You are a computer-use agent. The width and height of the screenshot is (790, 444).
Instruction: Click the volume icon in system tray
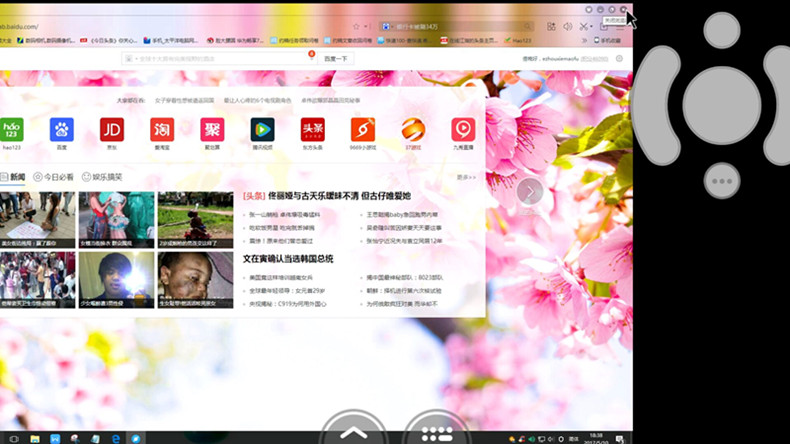(551, 439)
